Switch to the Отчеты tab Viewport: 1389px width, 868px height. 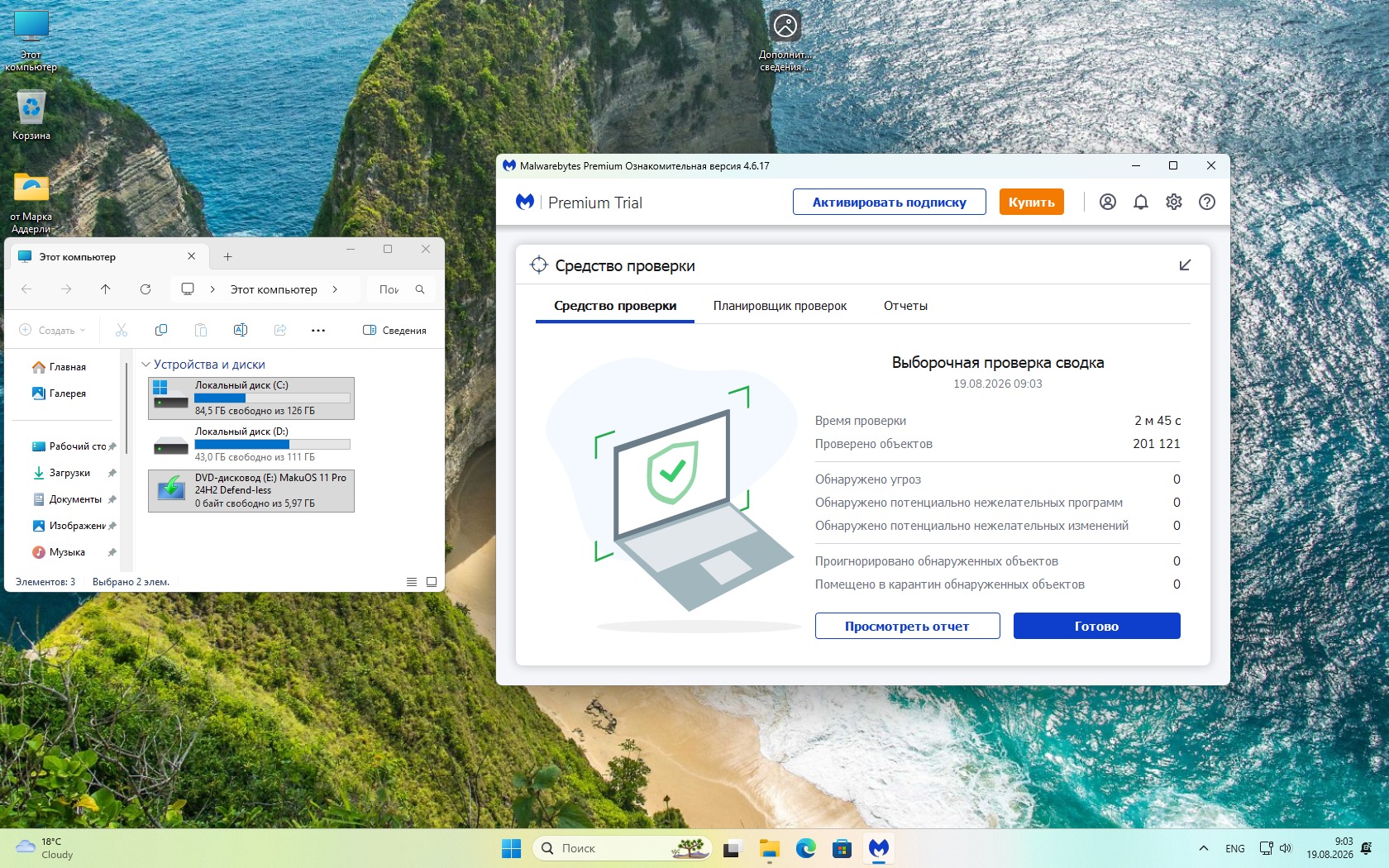pyautogui.click(x=905, y=306)
